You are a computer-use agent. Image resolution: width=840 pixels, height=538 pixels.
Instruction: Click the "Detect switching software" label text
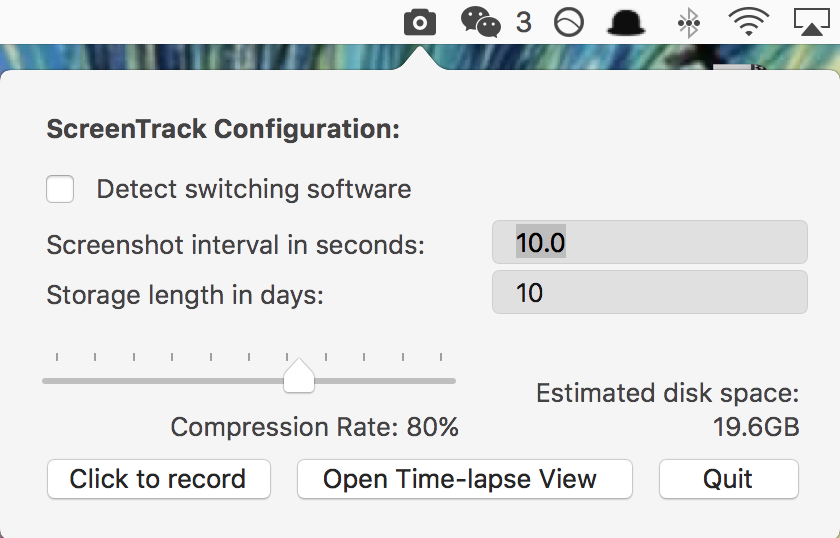[x=254, y=189]
